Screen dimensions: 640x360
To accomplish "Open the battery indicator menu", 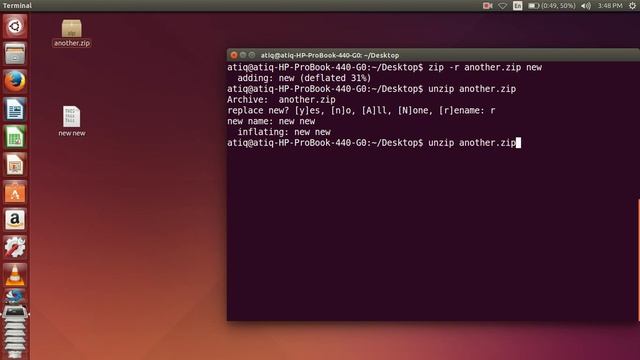I will (551, 6).
